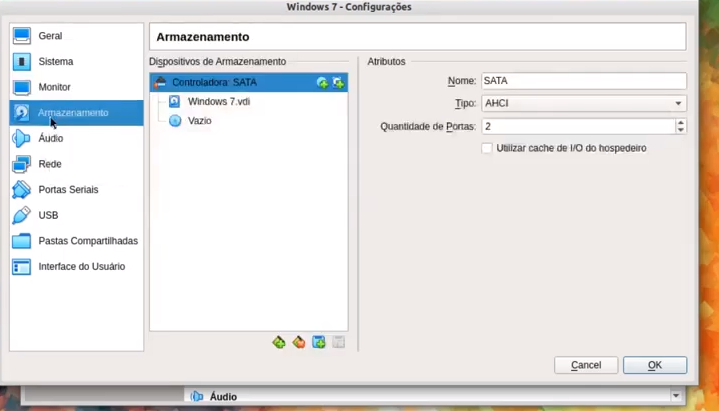
Task: Decrease the Quantidade de Portas value
Action: pos(680,131)
